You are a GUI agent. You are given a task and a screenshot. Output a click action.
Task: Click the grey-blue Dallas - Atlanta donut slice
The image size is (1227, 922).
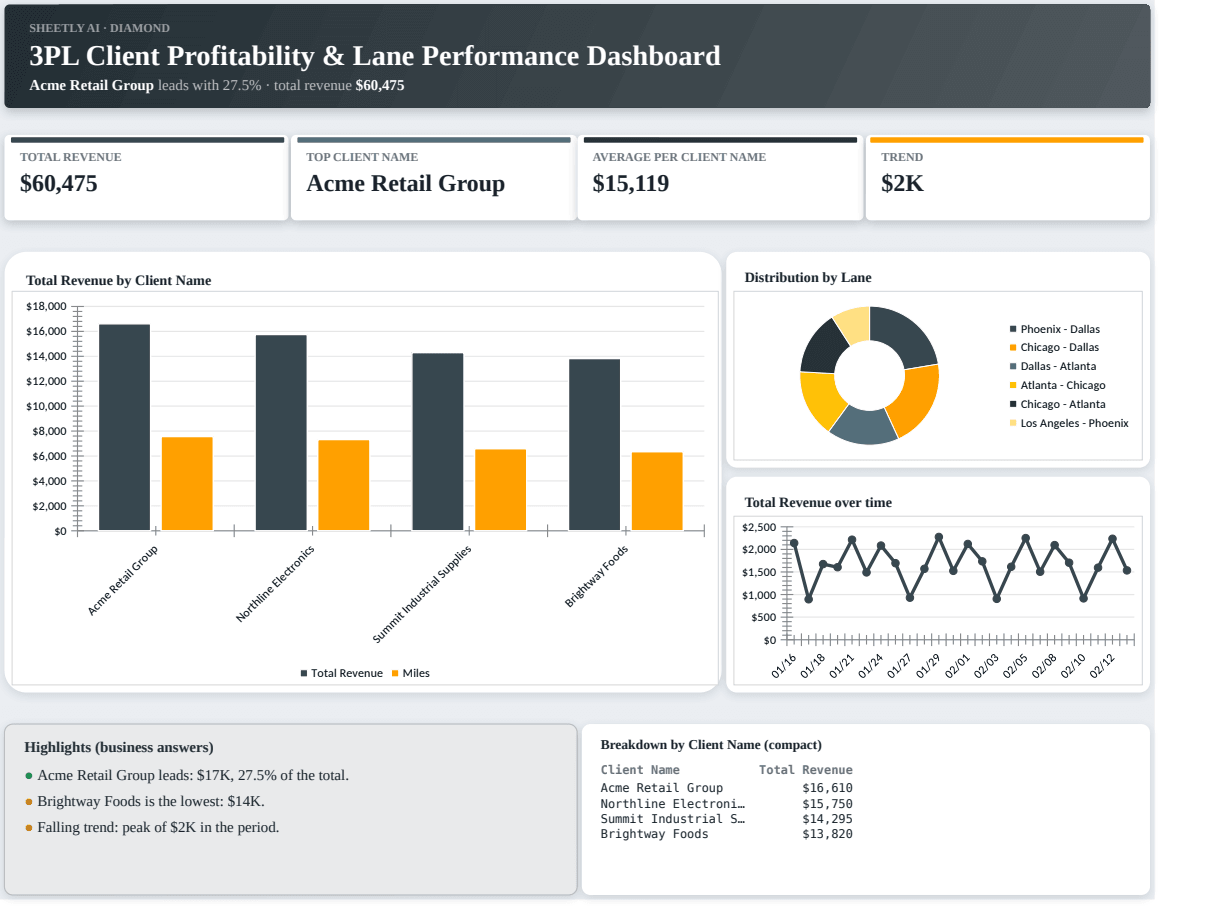(x=865, y=425)
